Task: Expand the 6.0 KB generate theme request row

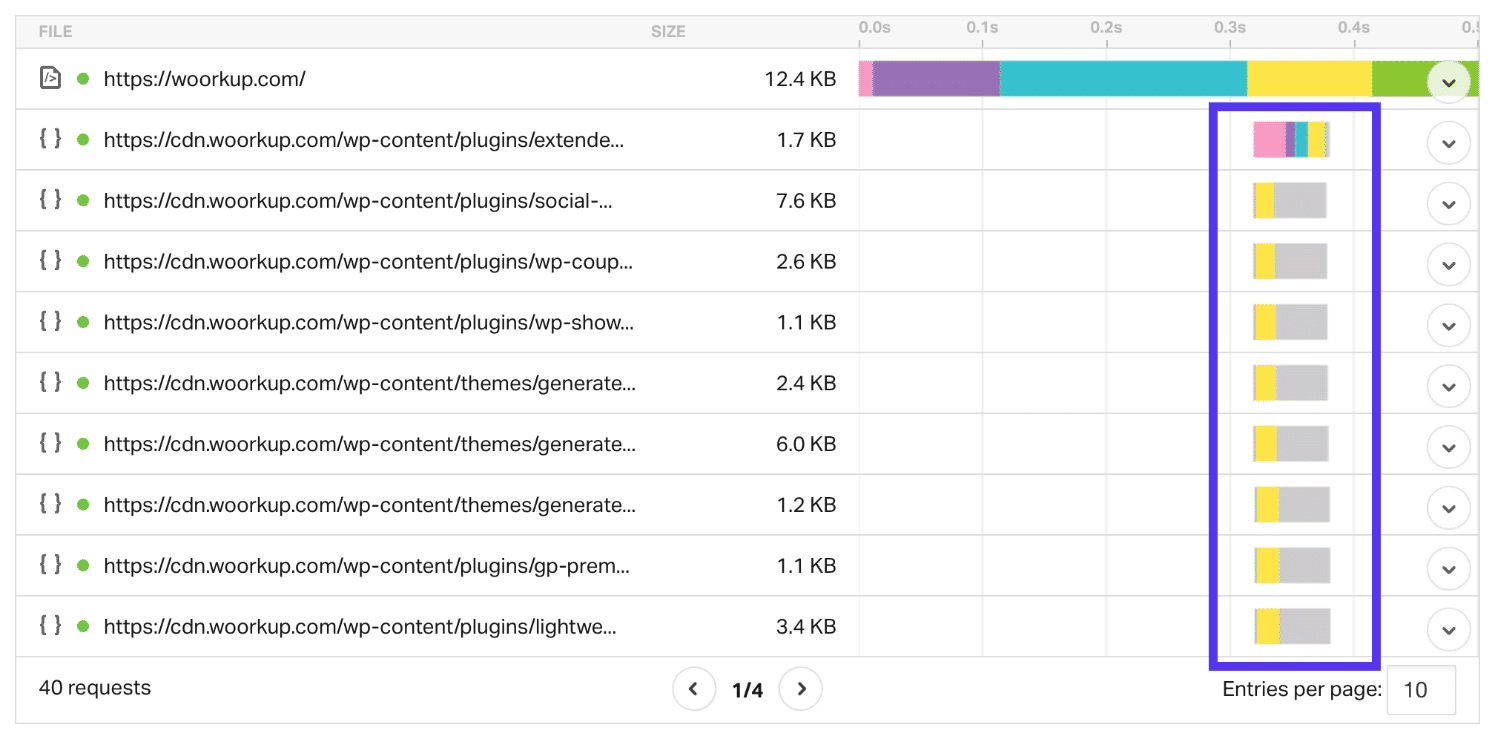Action: 1448,448
